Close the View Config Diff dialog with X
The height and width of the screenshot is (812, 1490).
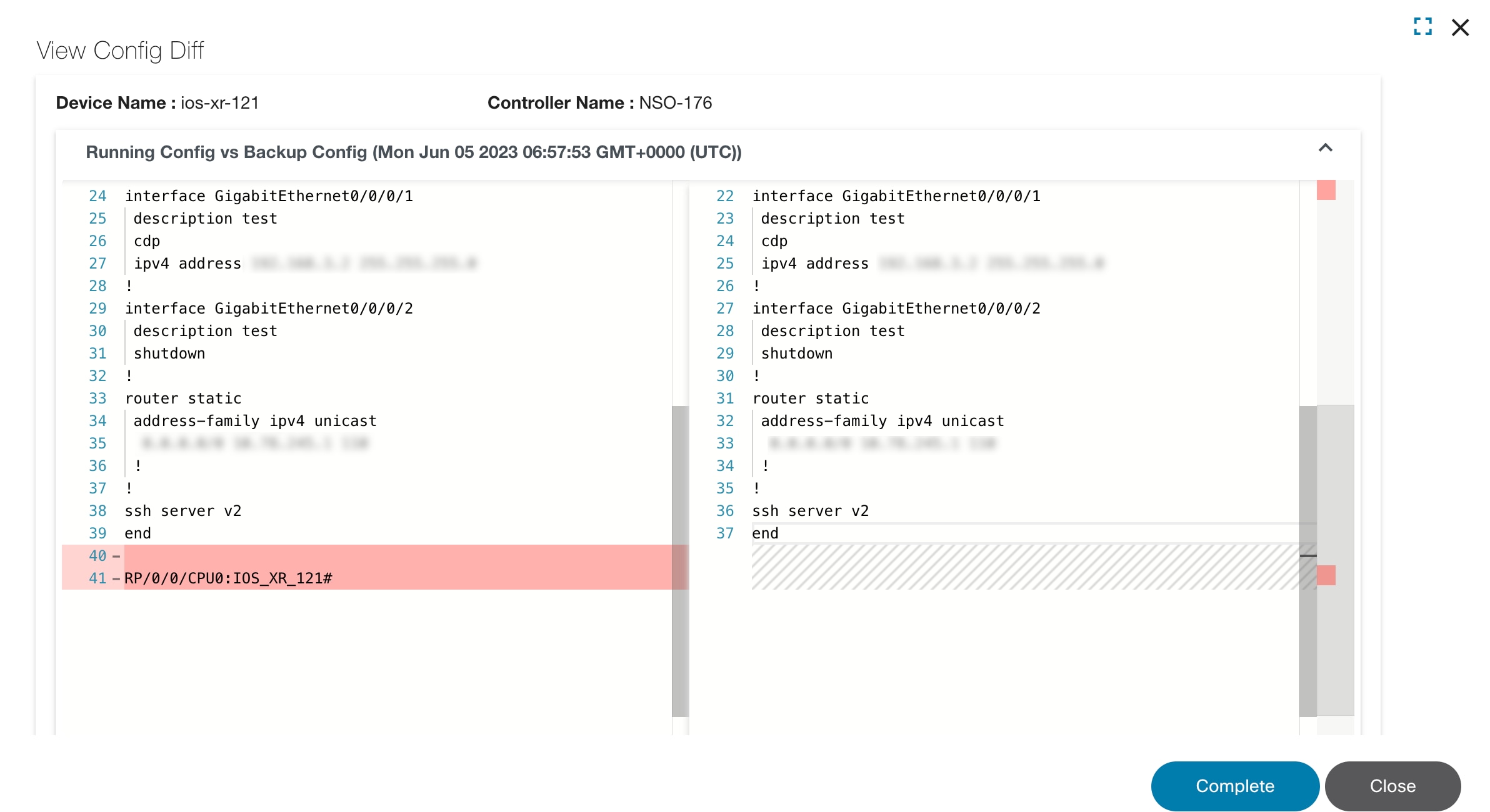click(x=1460, y=27)
